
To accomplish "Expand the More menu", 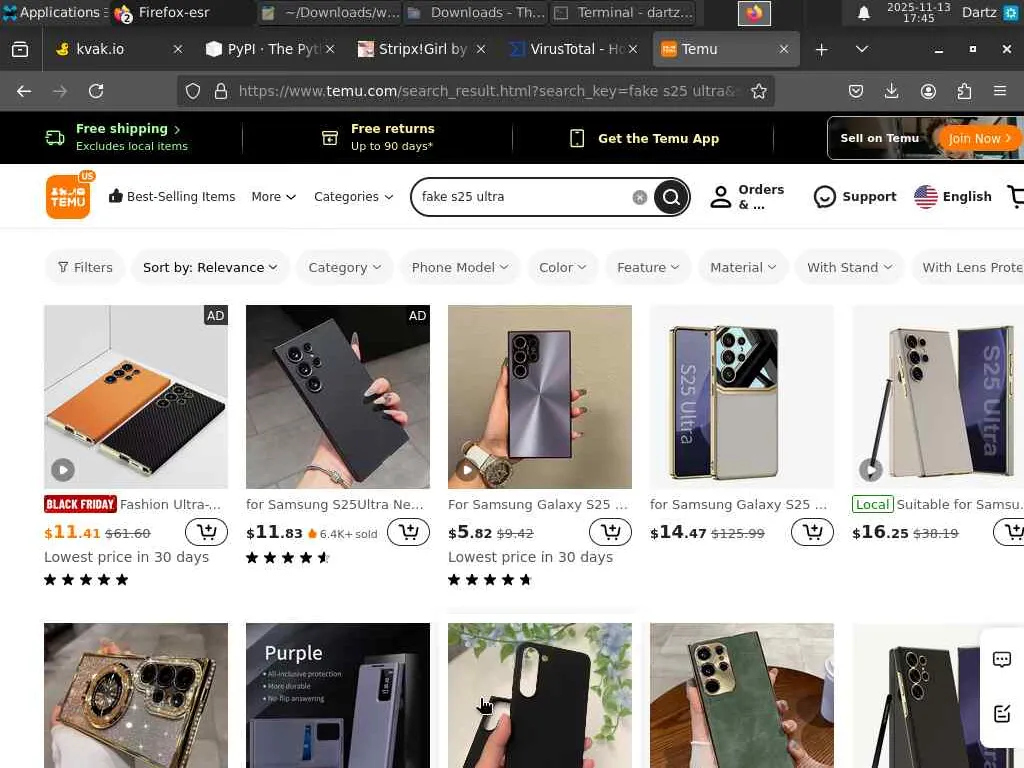I will tap(274, 197).
